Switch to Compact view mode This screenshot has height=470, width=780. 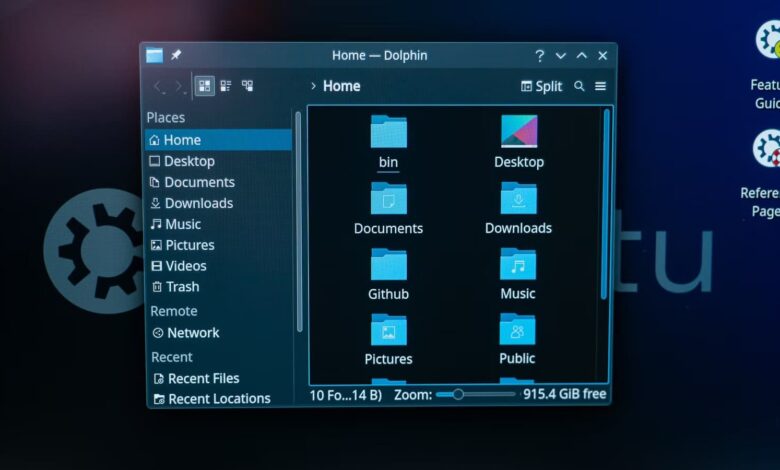pyautogui.click(x=226, y=86)
